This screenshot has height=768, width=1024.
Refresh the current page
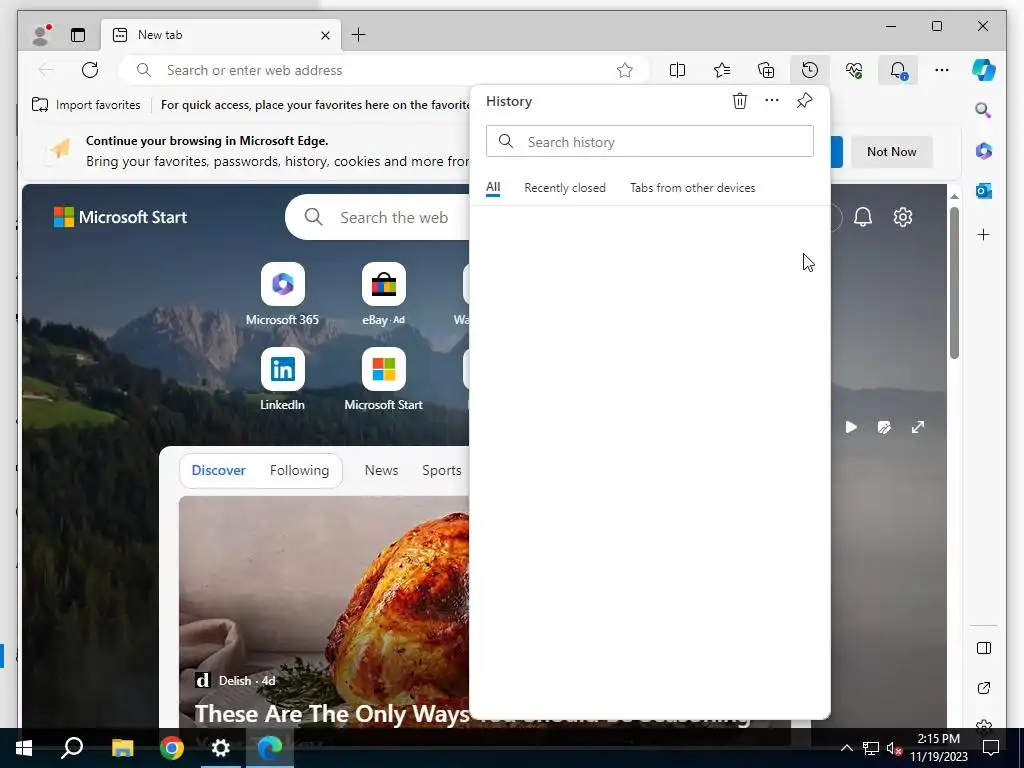coord(90,70)
